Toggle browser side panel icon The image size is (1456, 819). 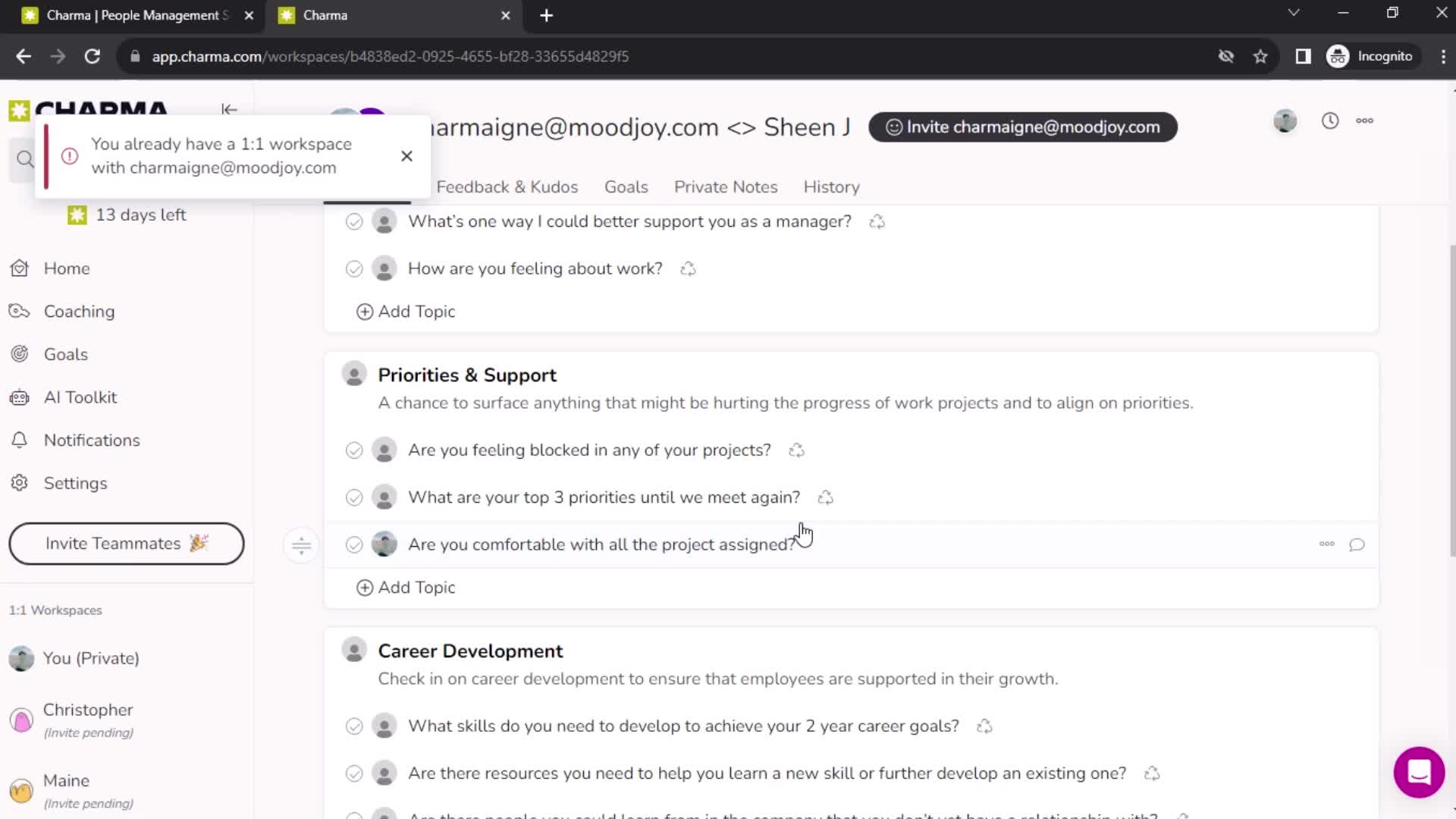coord(1303,56)
